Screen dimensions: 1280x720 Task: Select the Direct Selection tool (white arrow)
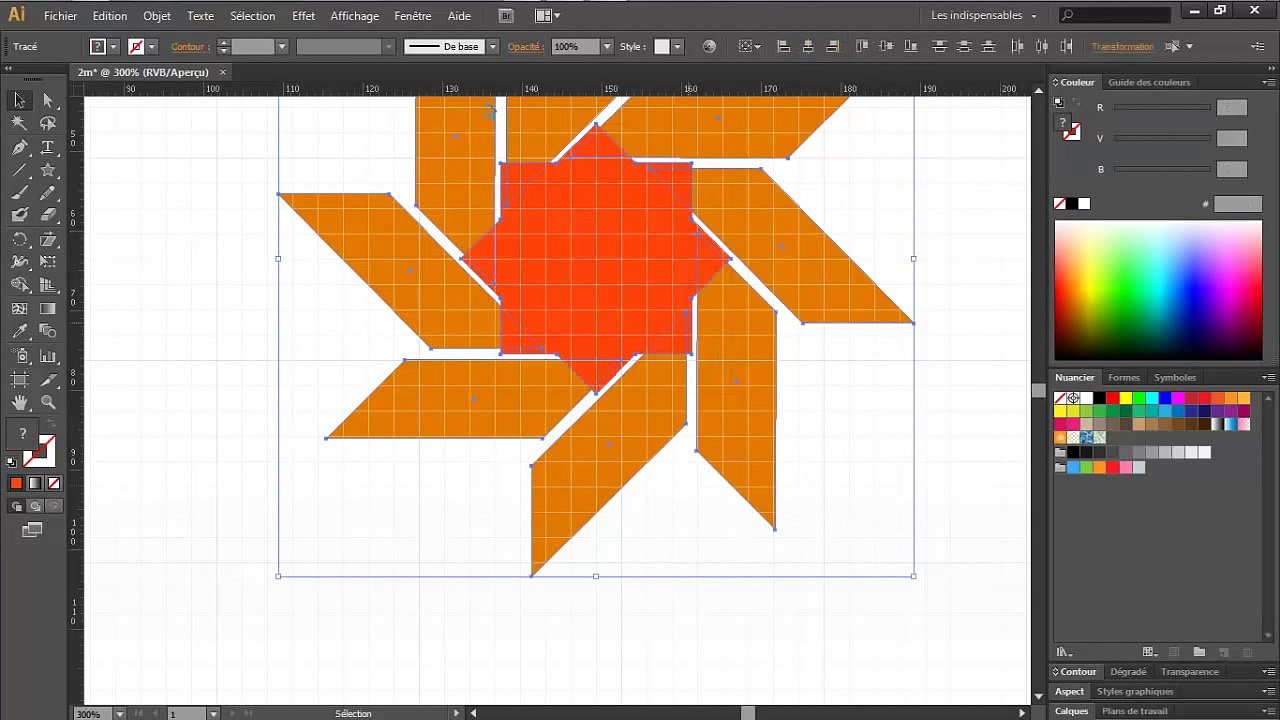[48, 100]
